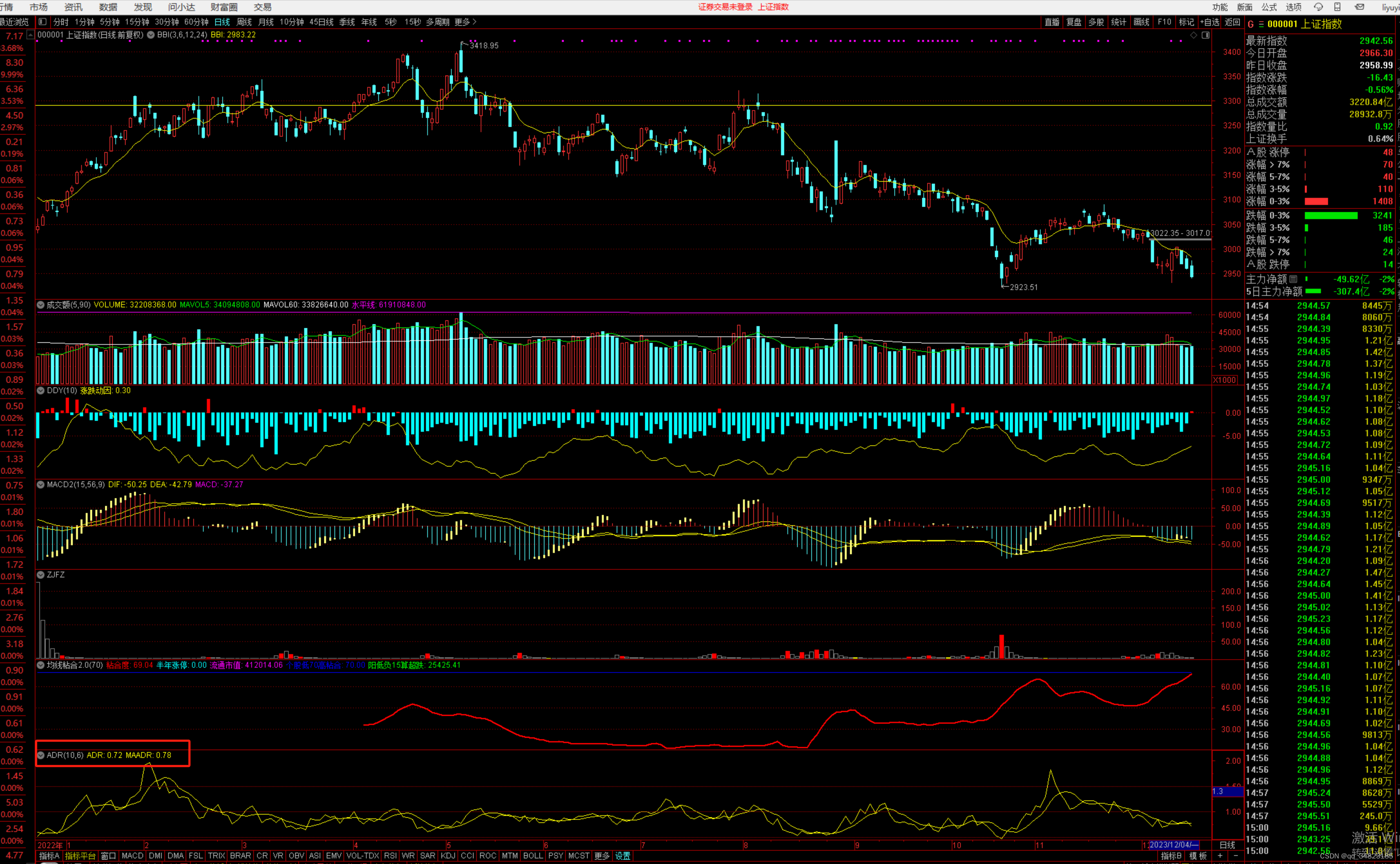Open the BBI indicator dropdown arrow
Viewport: 1400px width, 864px height.
151,35
